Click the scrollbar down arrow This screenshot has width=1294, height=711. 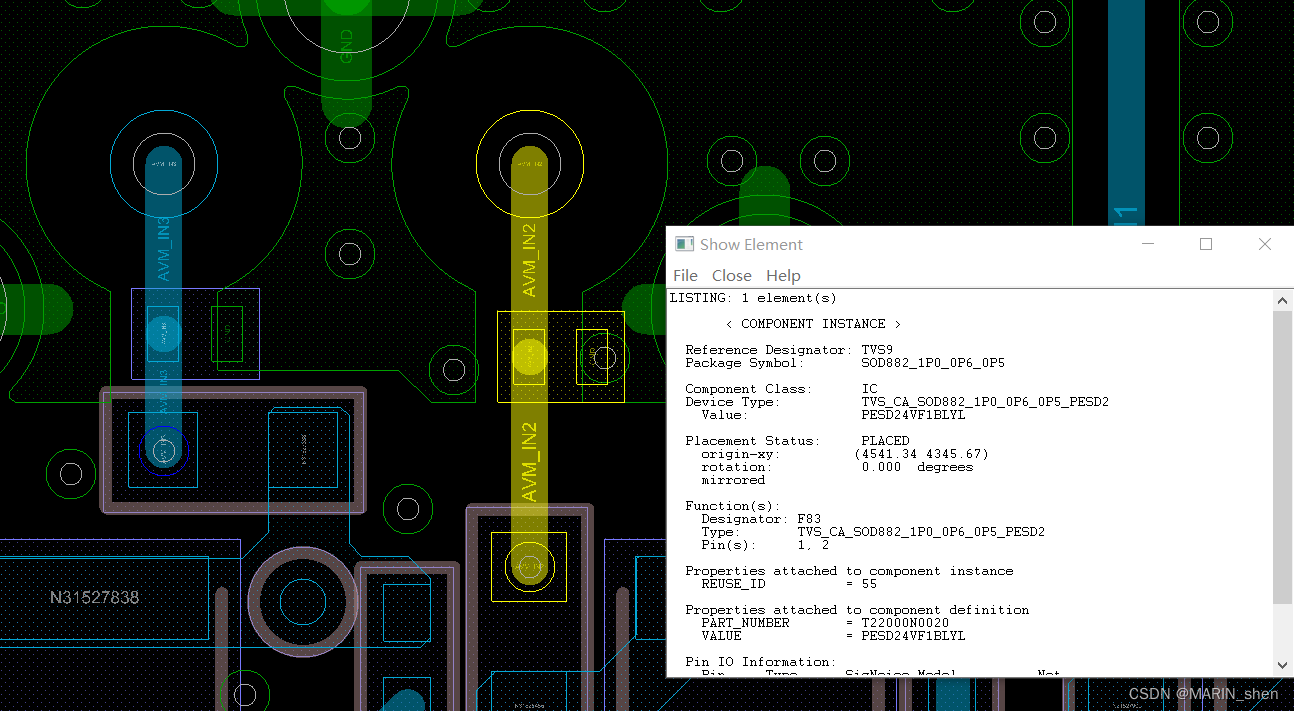pyautogui.click(x=1282, y=666)
